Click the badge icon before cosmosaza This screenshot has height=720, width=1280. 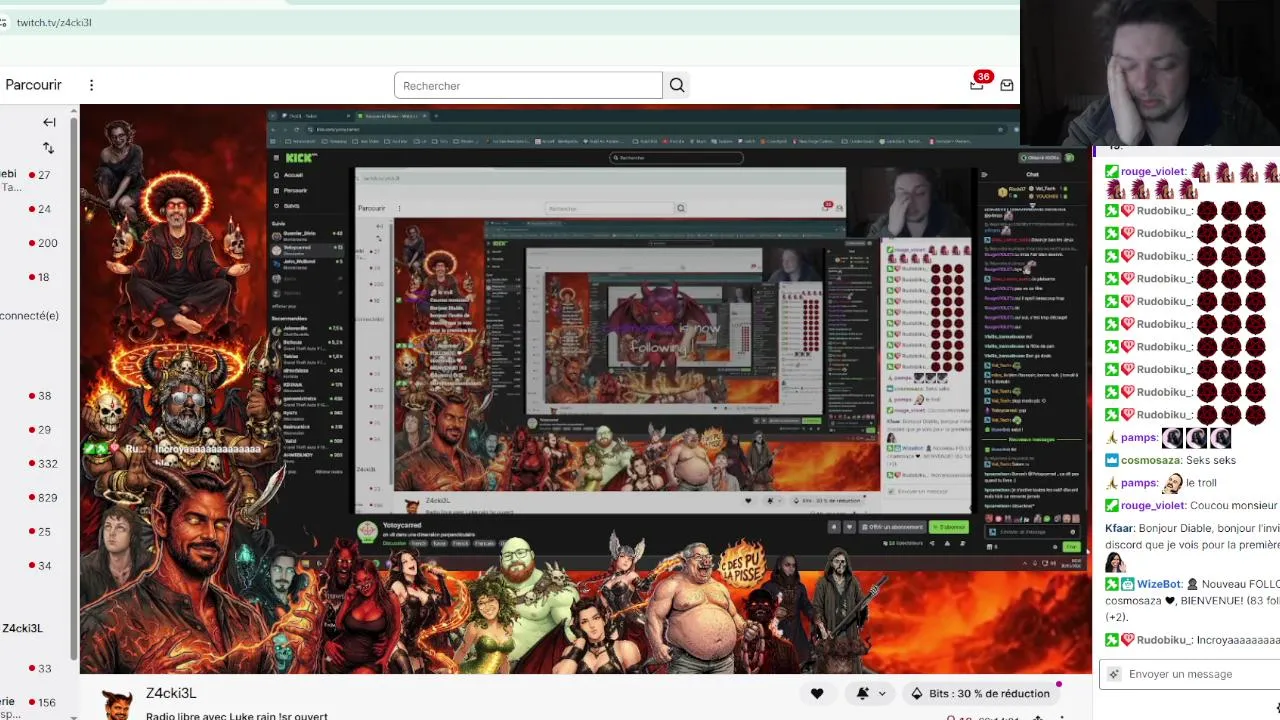1112,460
